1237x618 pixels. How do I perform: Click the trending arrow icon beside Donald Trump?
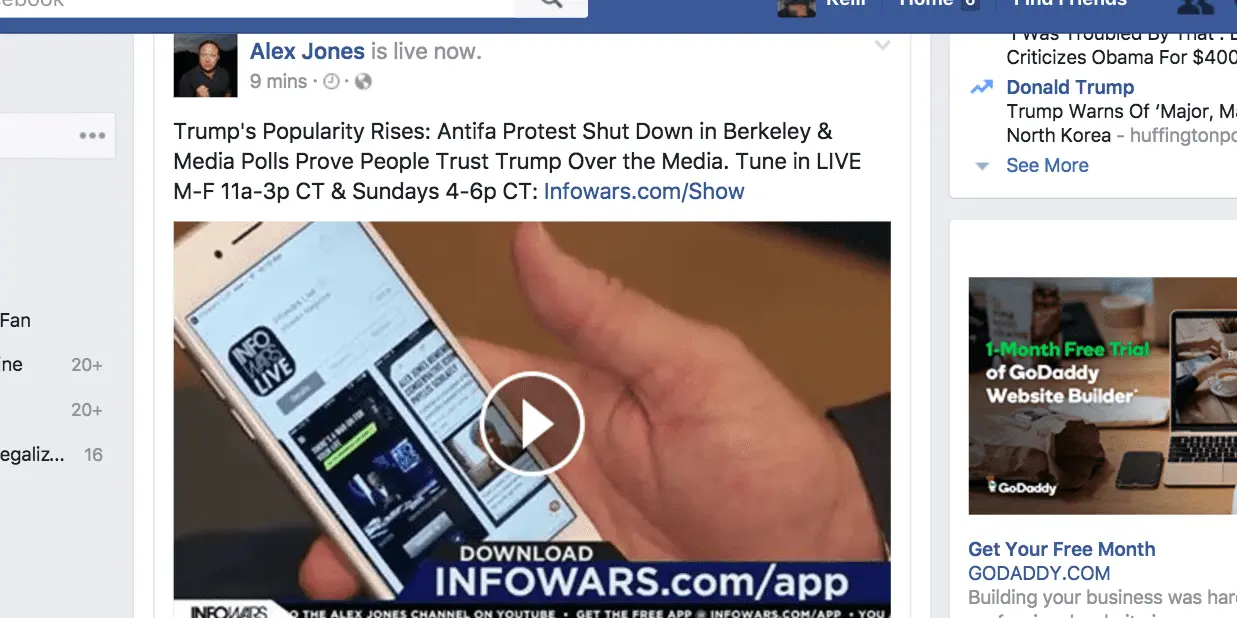pyautogui.click(x=982, y=88)
